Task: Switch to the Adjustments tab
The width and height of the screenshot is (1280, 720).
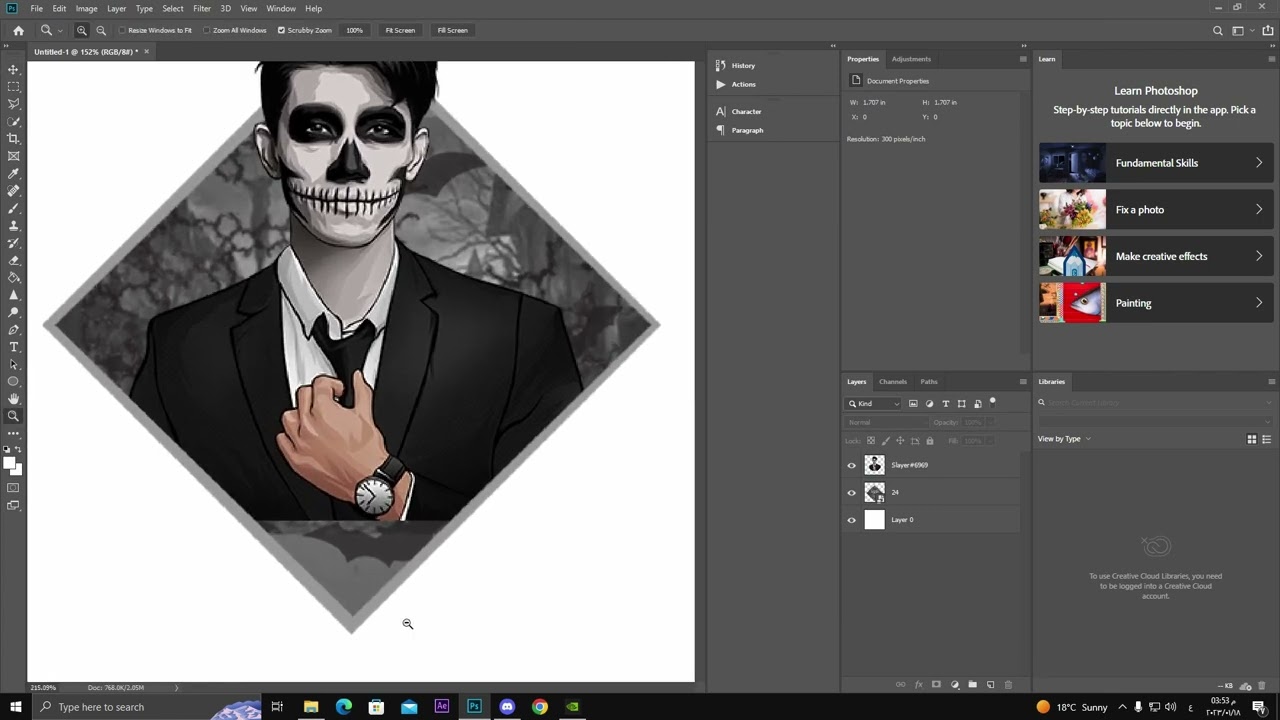Action: [911, 59]
